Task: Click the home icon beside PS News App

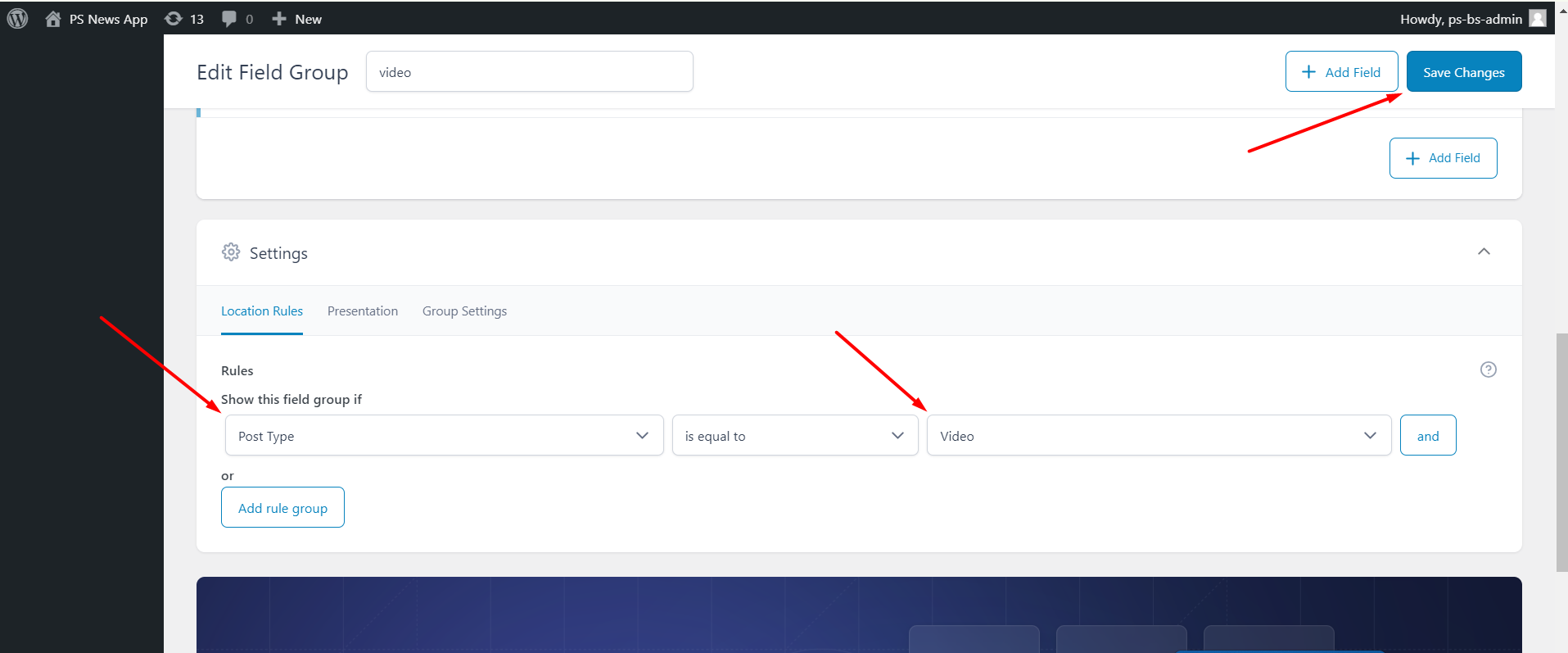Action: 53,19
